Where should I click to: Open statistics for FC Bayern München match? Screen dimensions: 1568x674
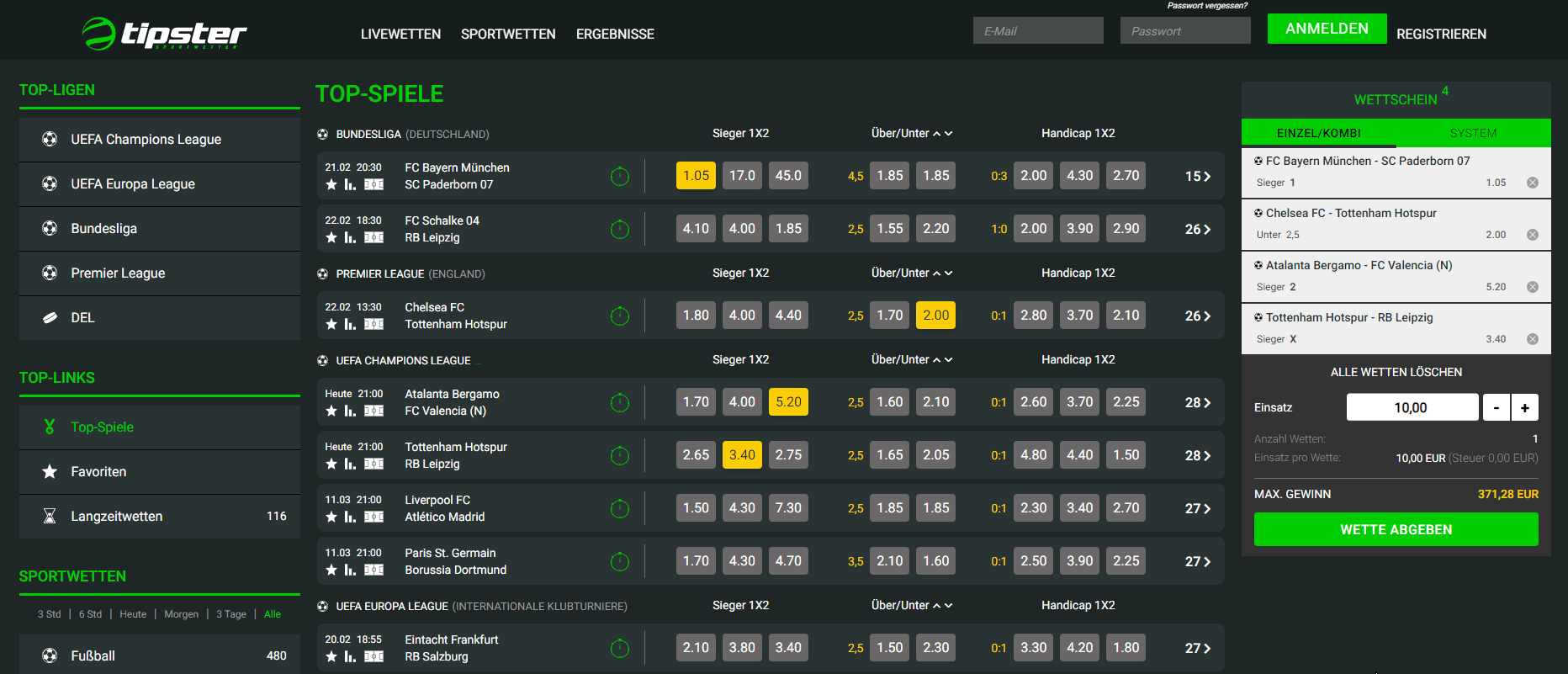350,184
